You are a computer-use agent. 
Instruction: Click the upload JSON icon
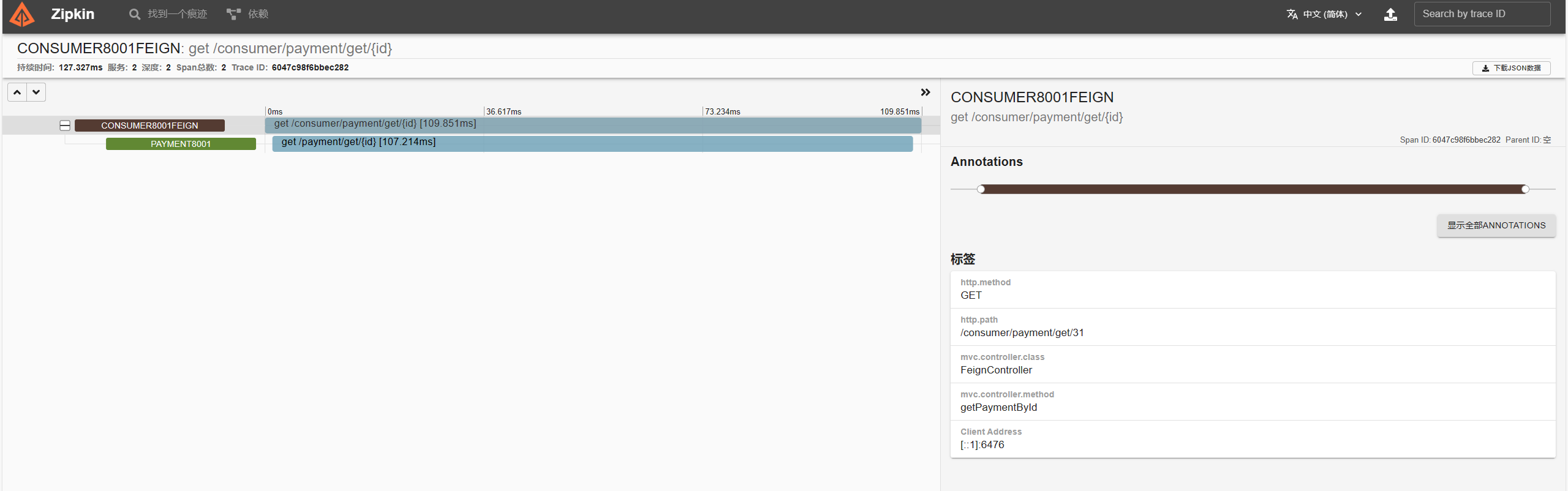coord(1390,14)
